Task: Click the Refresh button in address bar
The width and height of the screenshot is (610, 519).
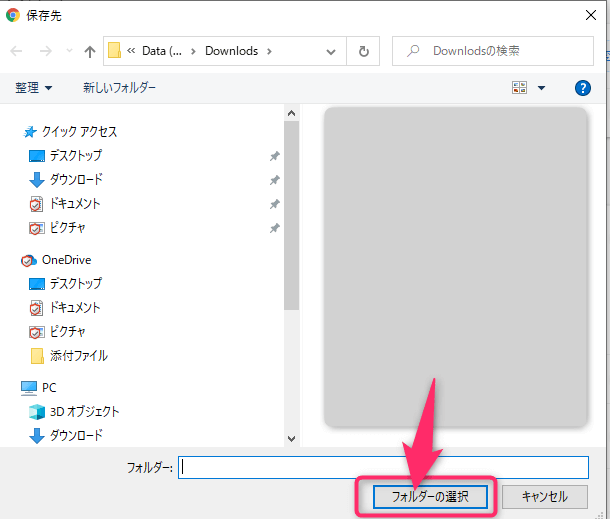Action: [363, 51]
